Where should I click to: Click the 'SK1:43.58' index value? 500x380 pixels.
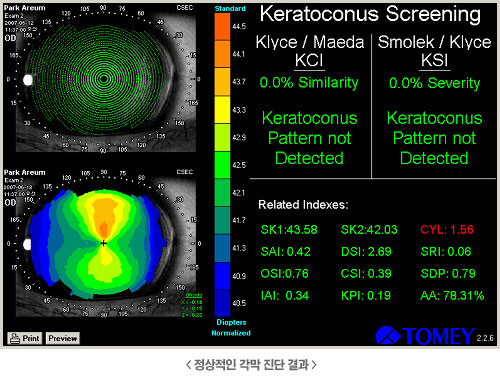tap(289, 230)
